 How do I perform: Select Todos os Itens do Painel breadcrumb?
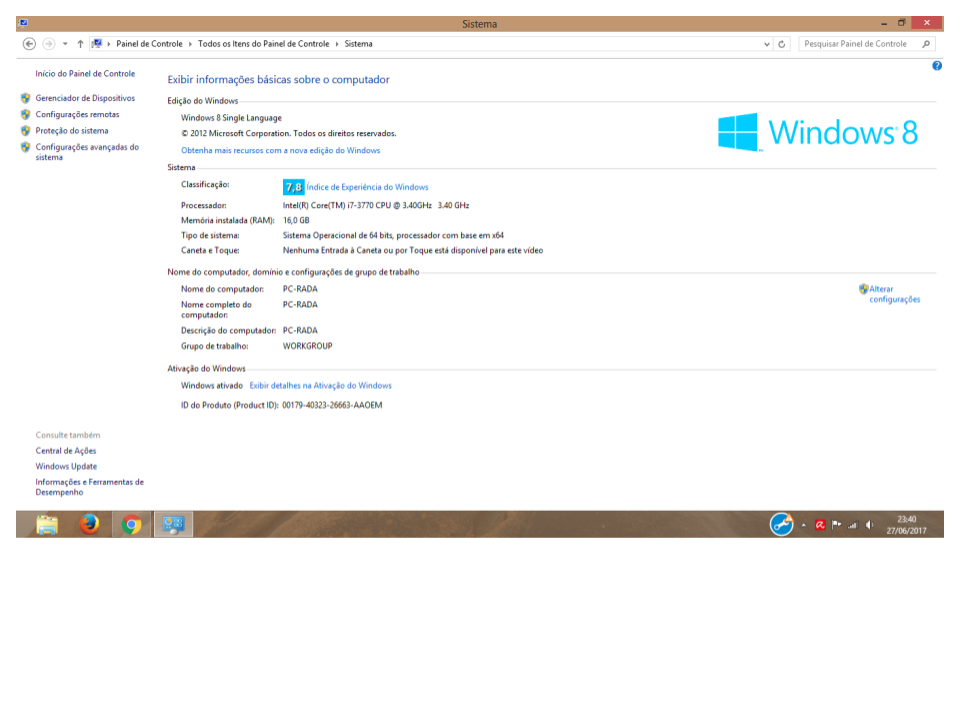(263, 44)
